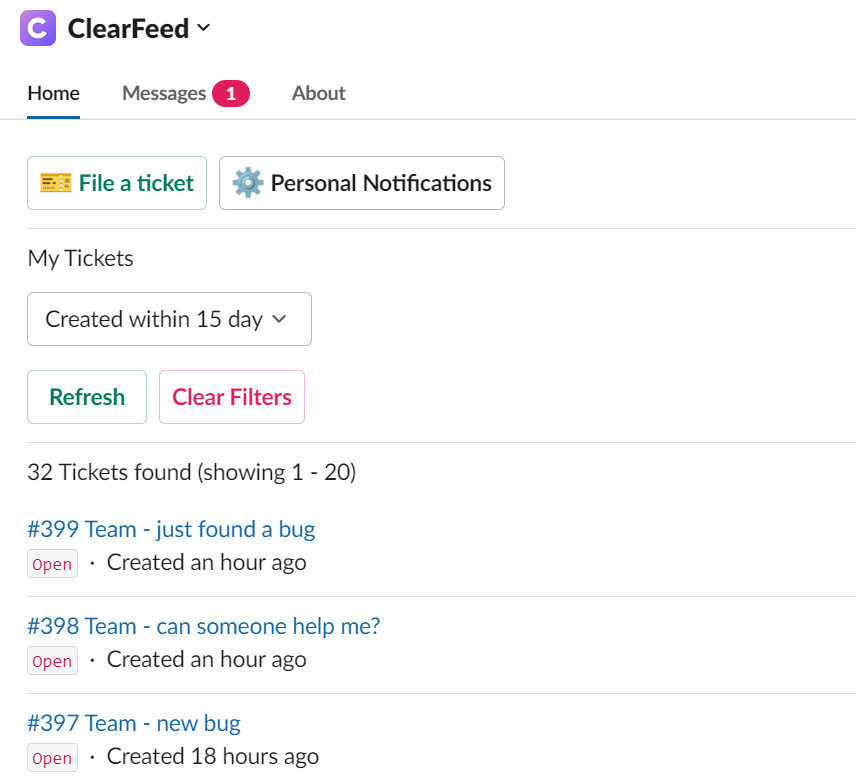
Task: Open ticket #397 Team - new bug
Action: pos(134,723)
